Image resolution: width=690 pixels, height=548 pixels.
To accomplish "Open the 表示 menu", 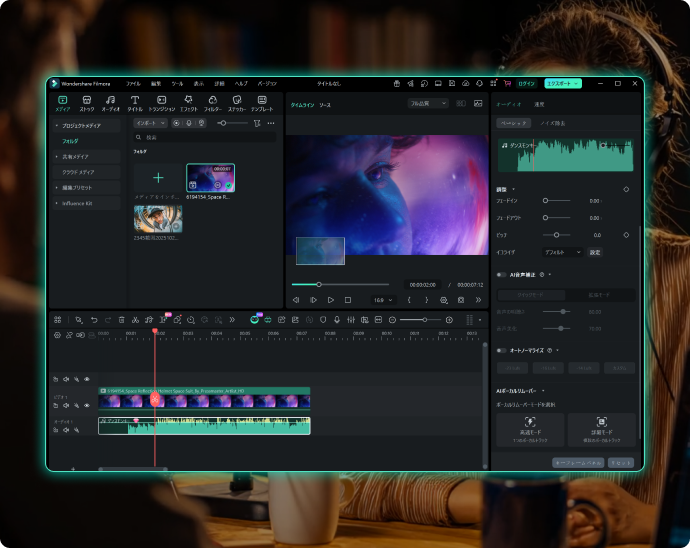I will tap(199, 83).
